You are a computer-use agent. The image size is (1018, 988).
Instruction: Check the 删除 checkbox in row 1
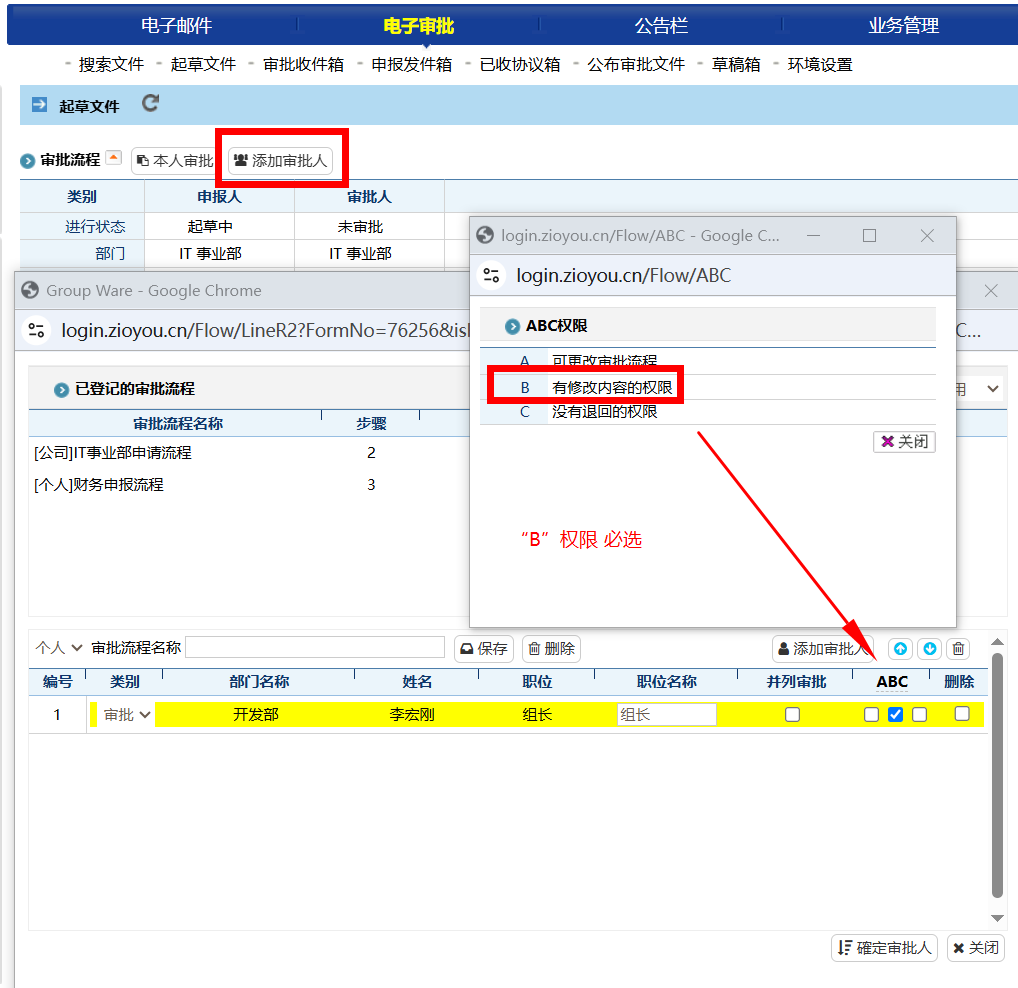point(962,714)
